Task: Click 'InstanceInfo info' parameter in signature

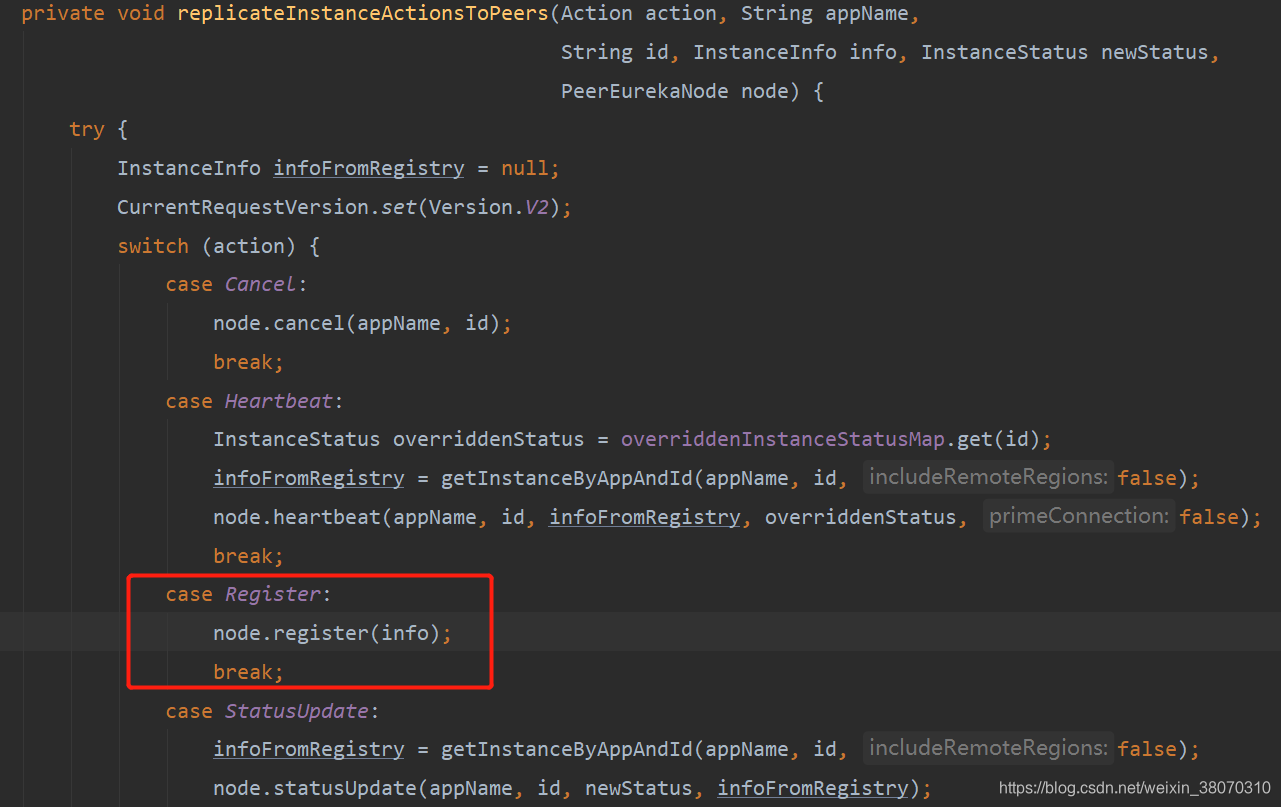Action: (x=795, y=52)
